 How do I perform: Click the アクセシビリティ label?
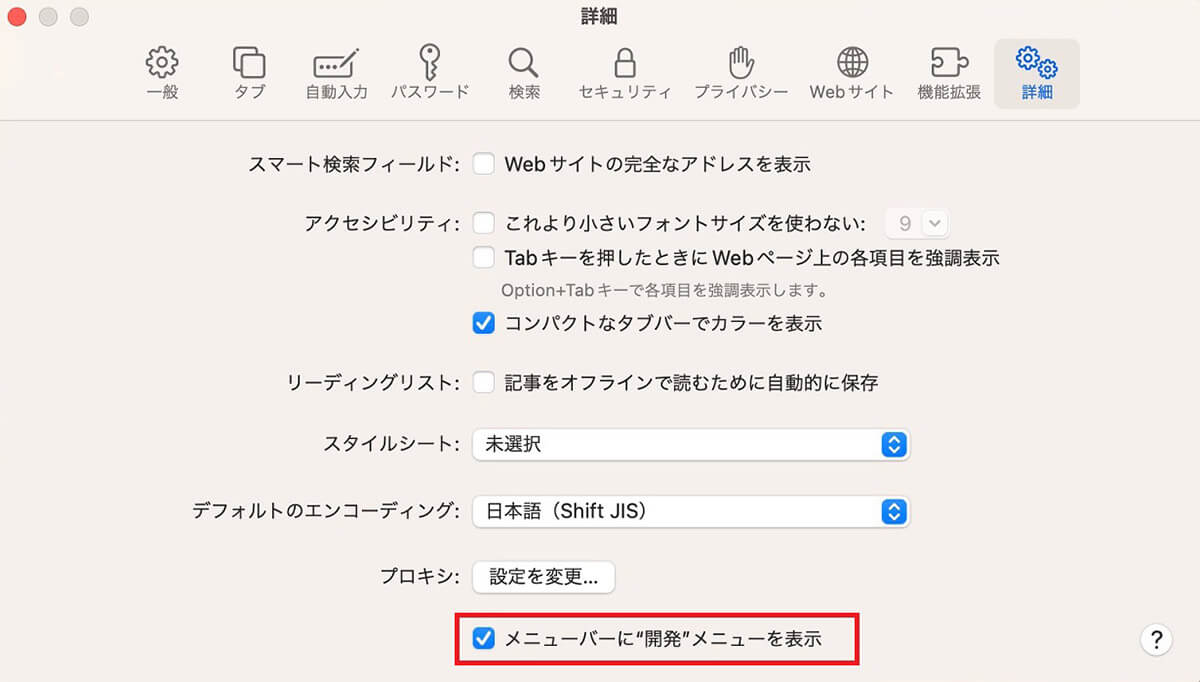pyautogui.click(x=382, y=223)
